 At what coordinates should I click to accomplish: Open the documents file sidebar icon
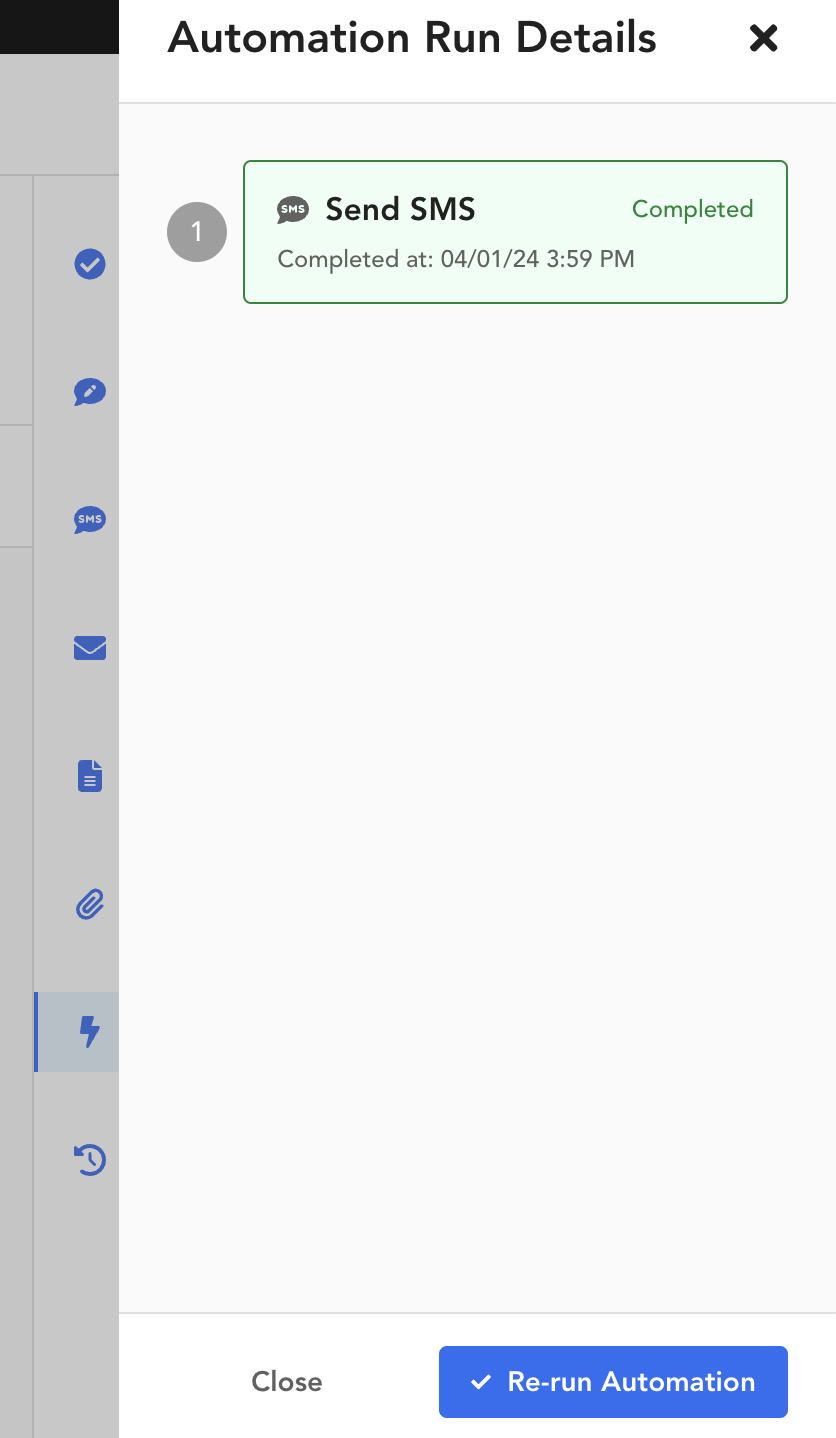click(x=90, y=776)
